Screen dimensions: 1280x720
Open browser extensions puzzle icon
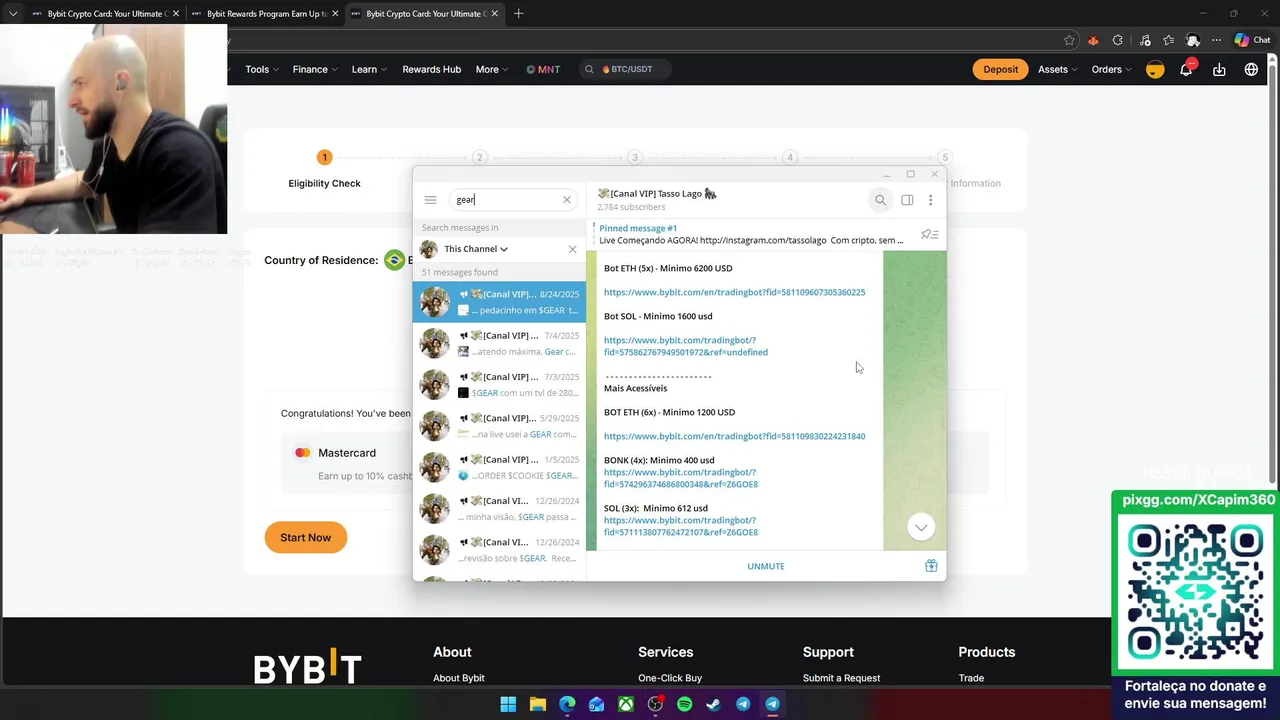tap(1117, 41)
